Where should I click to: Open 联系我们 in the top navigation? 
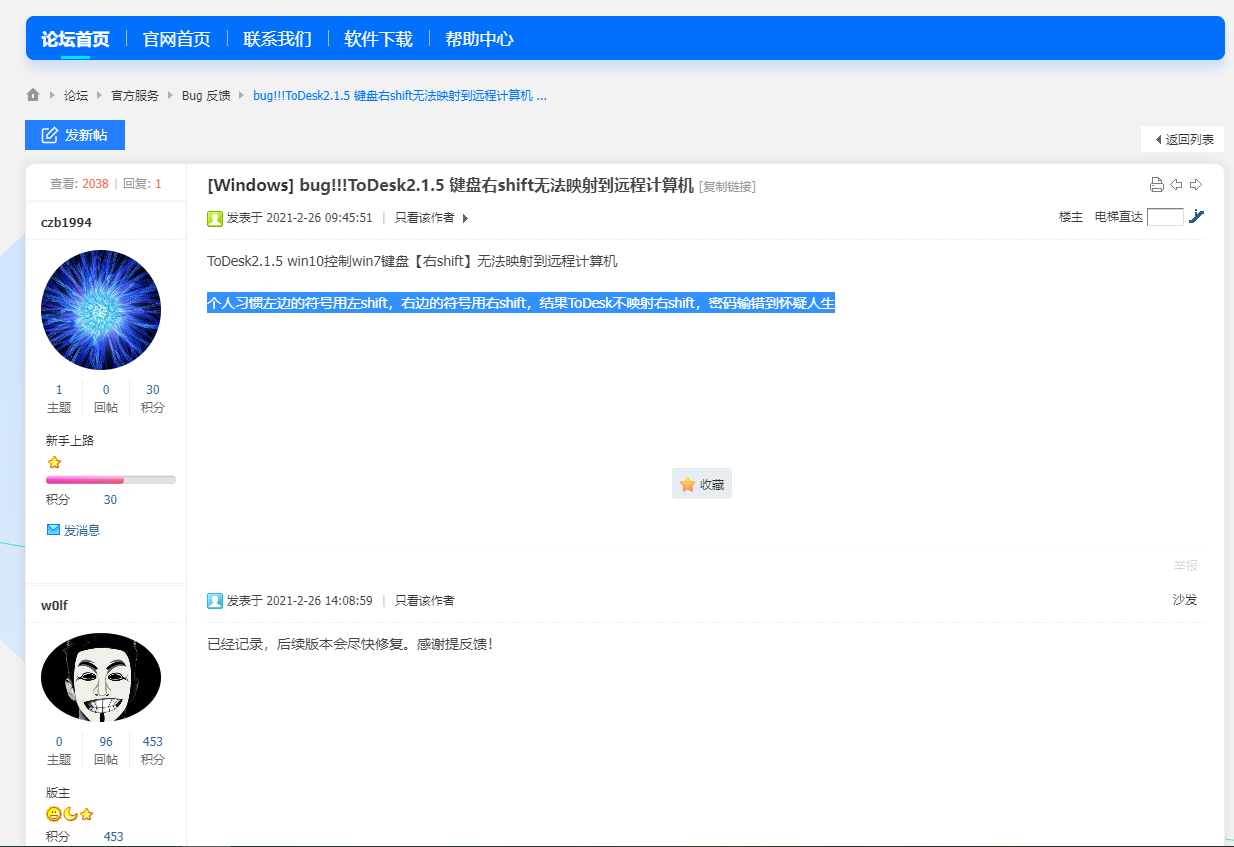click(278, 39)
